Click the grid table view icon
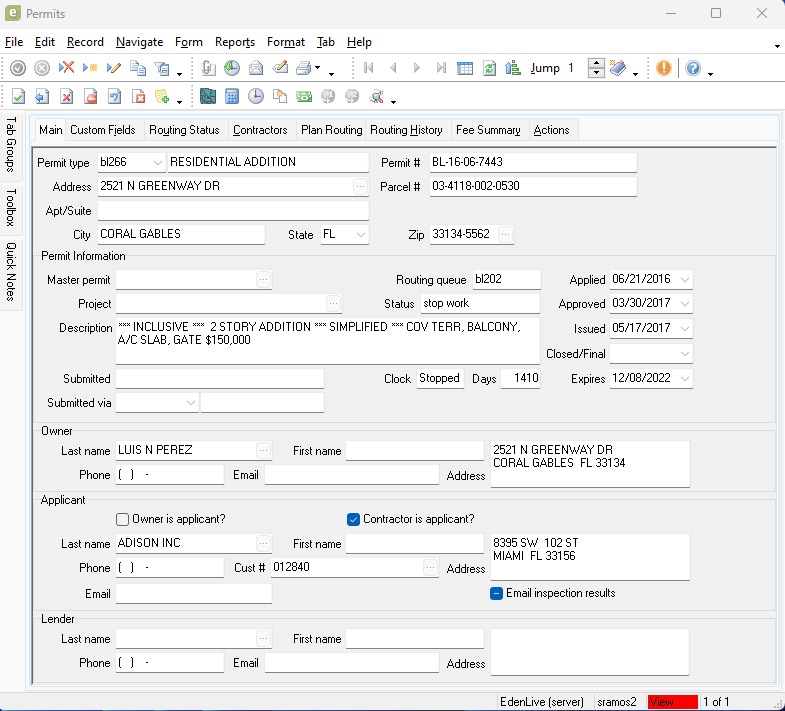 coord(465,68)
